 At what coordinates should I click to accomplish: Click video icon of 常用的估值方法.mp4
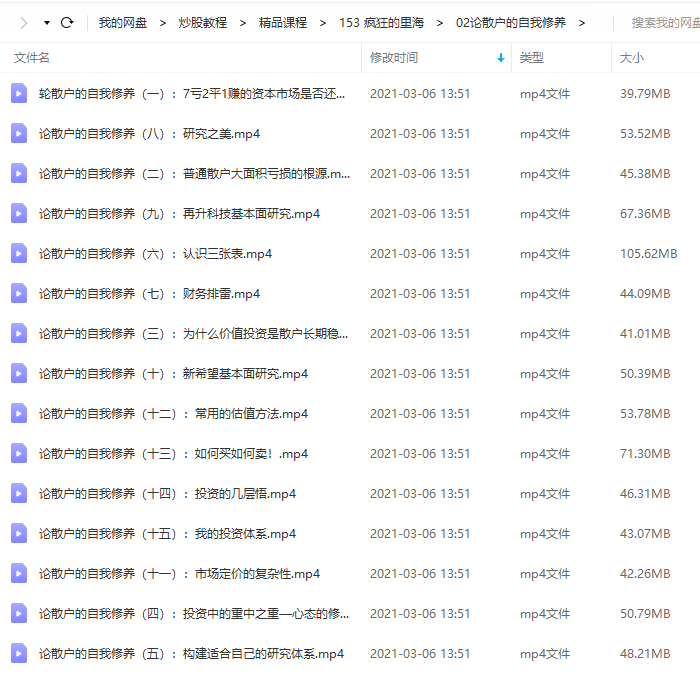[19, 413]
